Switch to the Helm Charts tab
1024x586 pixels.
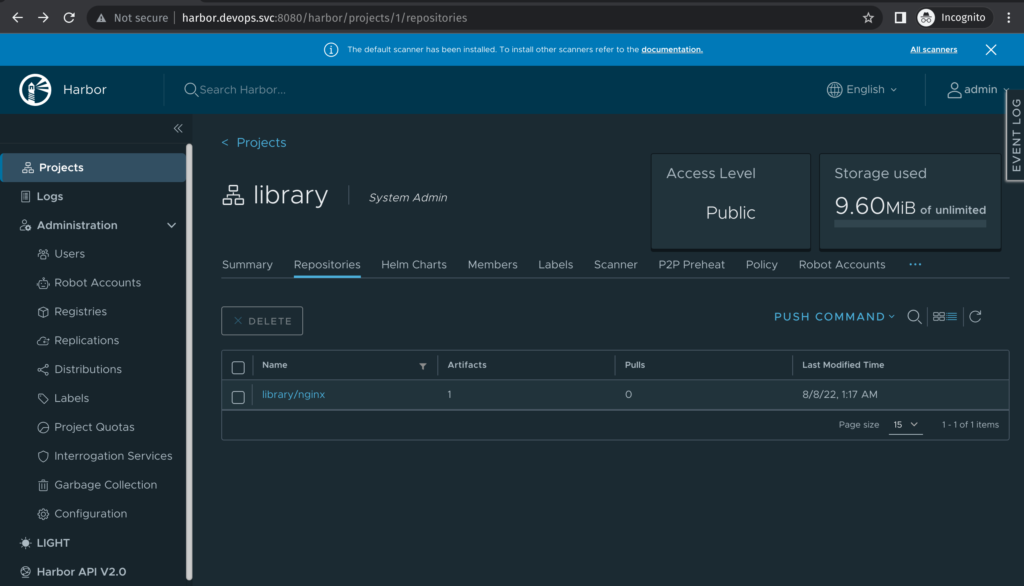click(413, 265)
